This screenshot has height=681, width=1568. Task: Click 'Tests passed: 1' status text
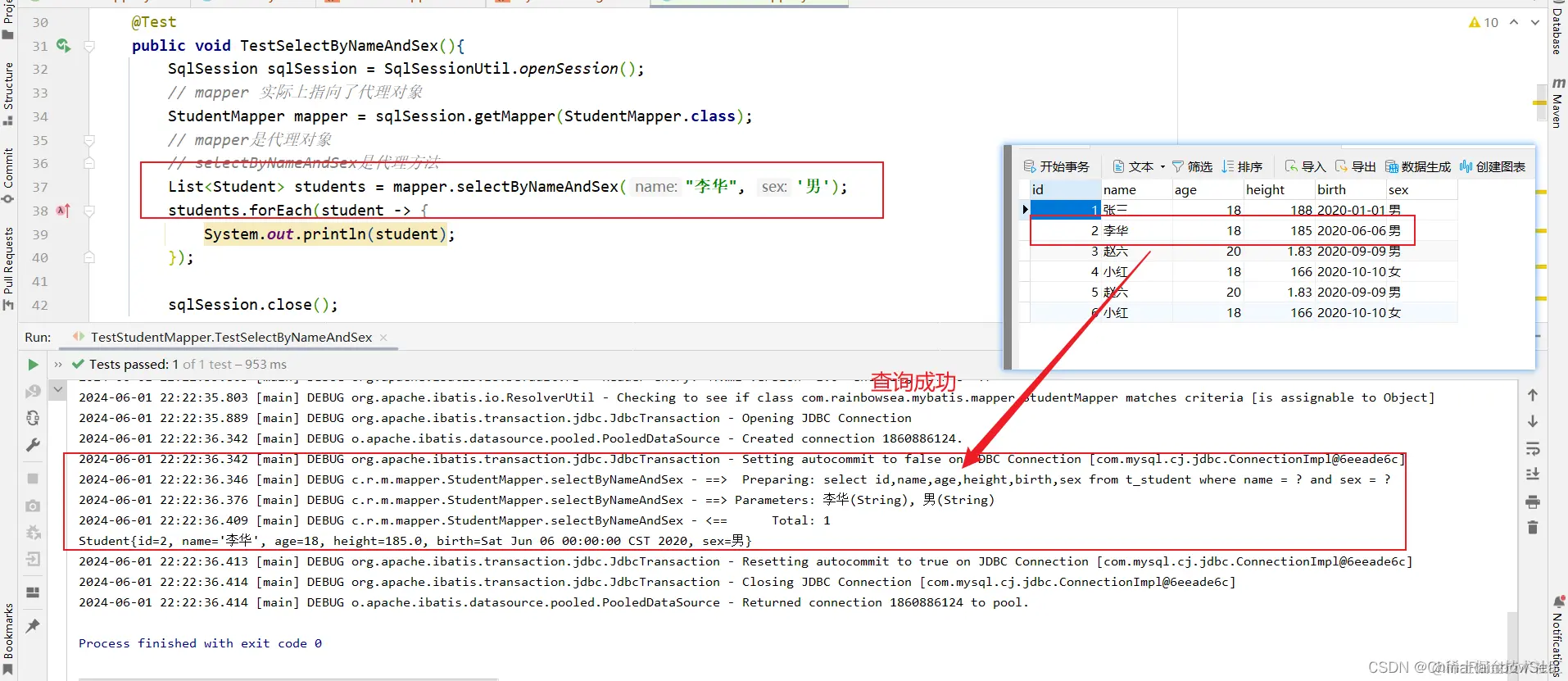[x=134, y=364]
